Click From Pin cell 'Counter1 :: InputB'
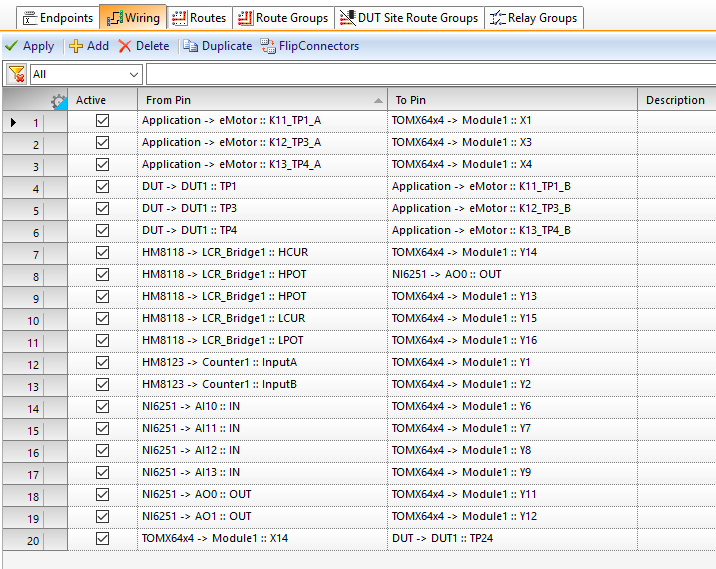716x569 pixels. 262,385
